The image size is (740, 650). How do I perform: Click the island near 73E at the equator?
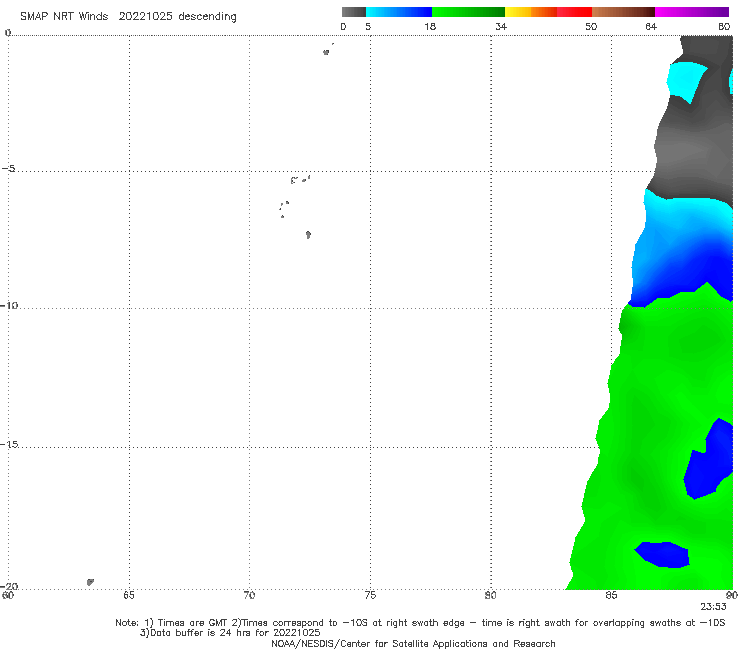[x=326, y=52]
